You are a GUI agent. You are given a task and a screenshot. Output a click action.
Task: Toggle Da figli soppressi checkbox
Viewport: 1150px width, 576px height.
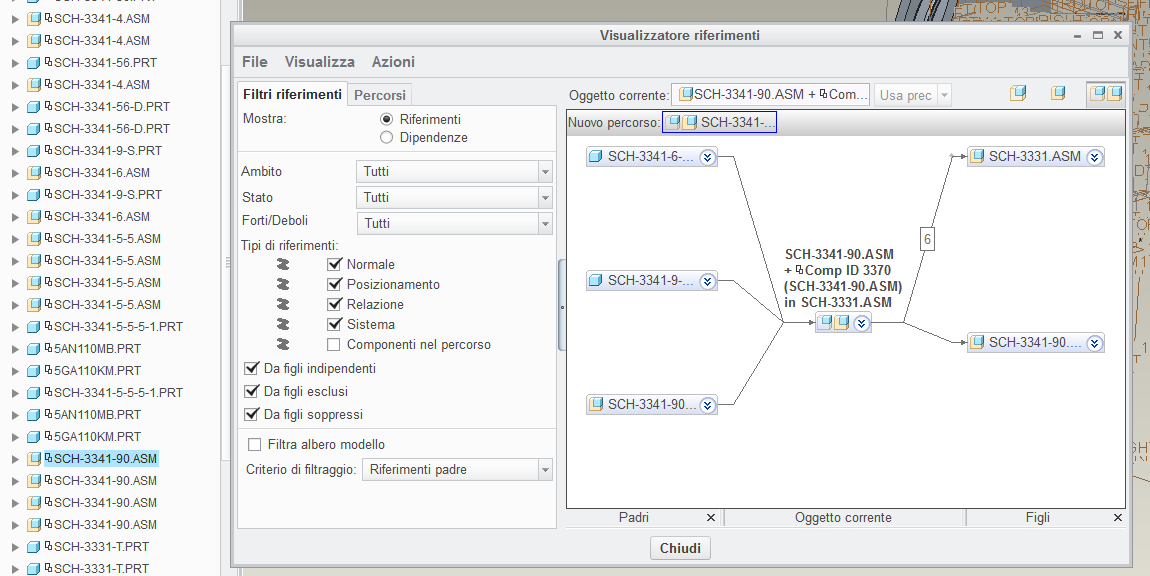pyautogui.click(x=252, y=415)
